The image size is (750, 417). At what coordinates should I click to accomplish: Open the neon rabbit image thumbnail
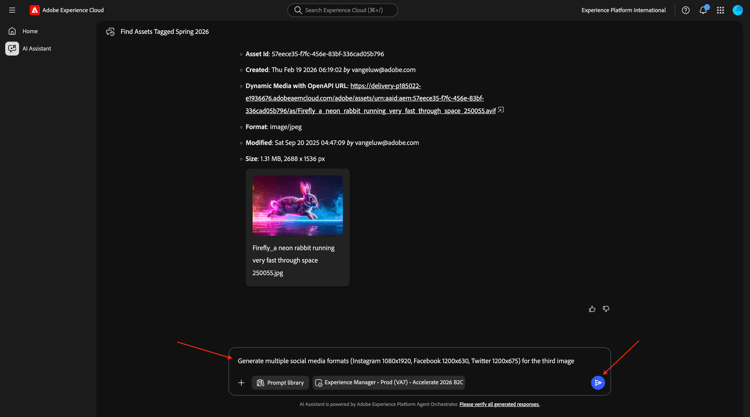pyautogui.click(x=298, y=206)
